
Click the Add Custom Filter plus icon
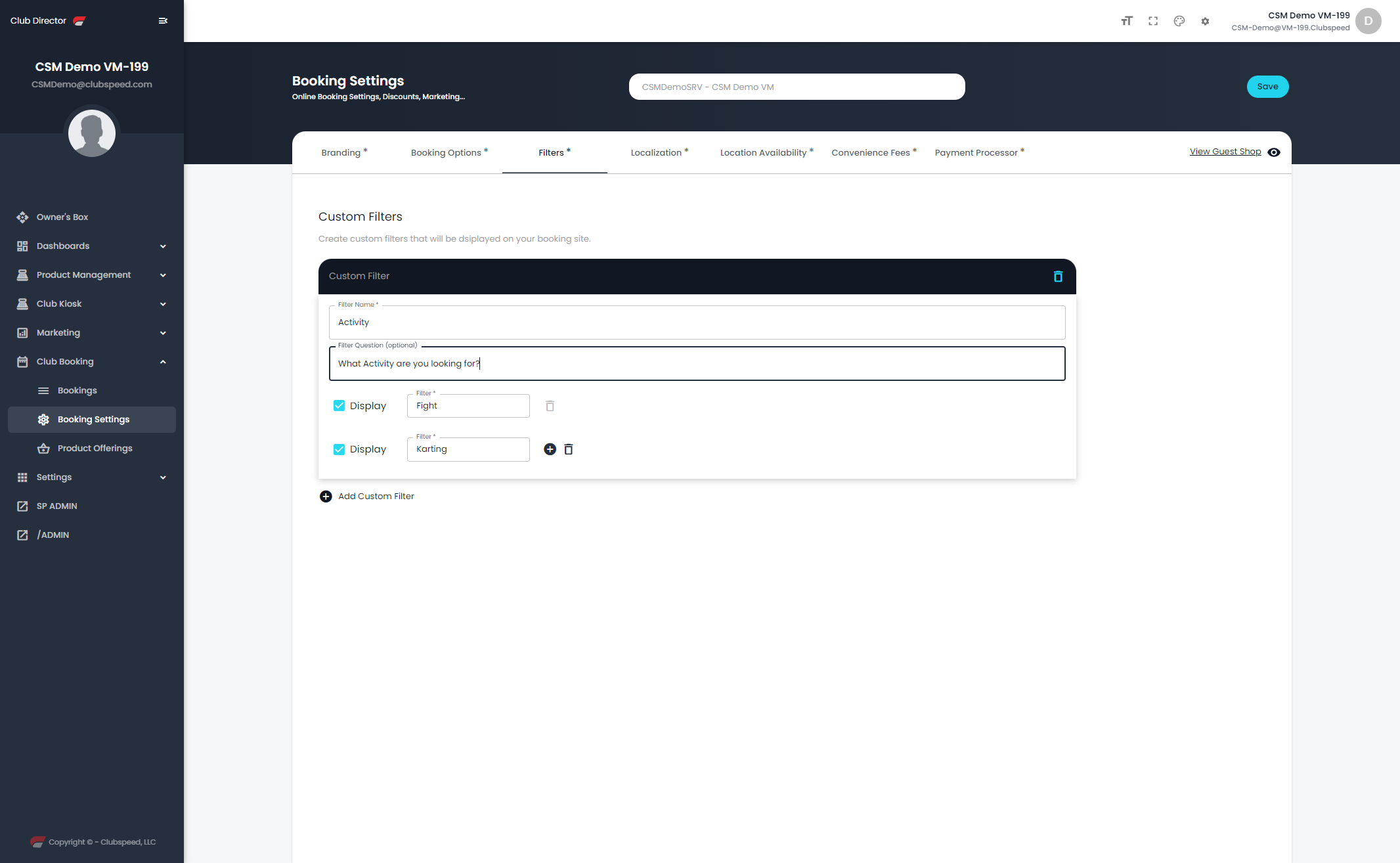(x=326, y=497)
